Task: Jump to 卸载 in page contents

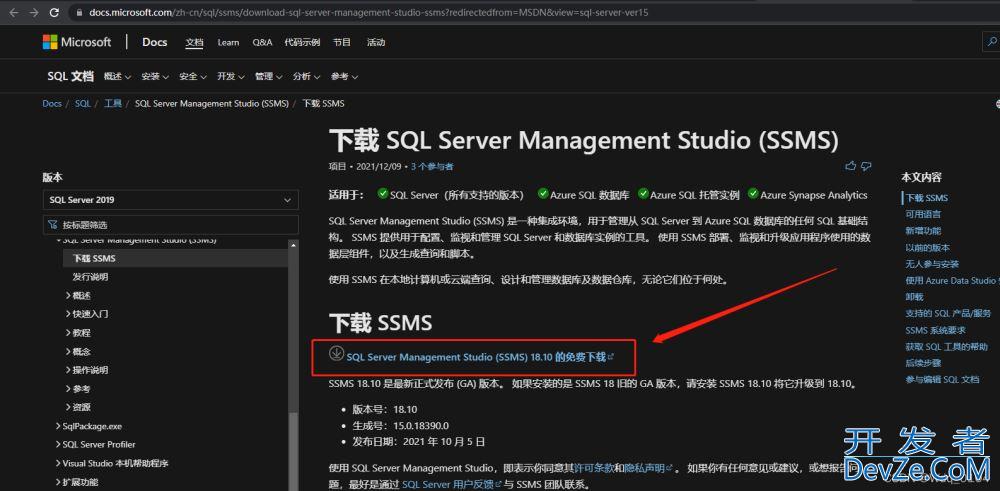Action: point(914,297)
